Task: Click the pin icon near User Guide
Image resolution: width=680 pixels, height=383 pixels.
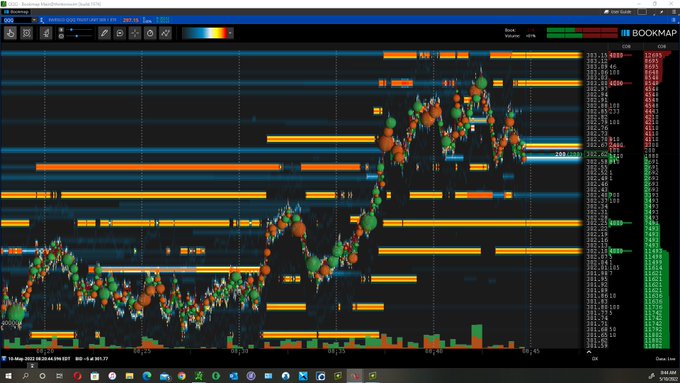Action: pos(662,12)
